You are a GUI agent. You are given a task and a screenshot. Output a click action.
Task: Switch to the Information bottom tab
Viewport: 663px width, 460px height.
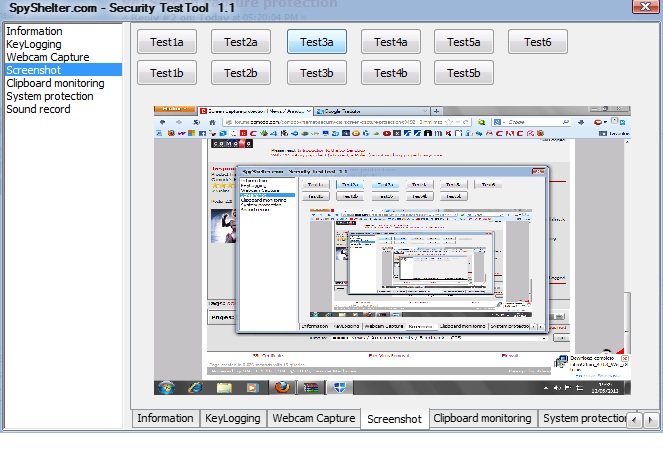(165, 418)
